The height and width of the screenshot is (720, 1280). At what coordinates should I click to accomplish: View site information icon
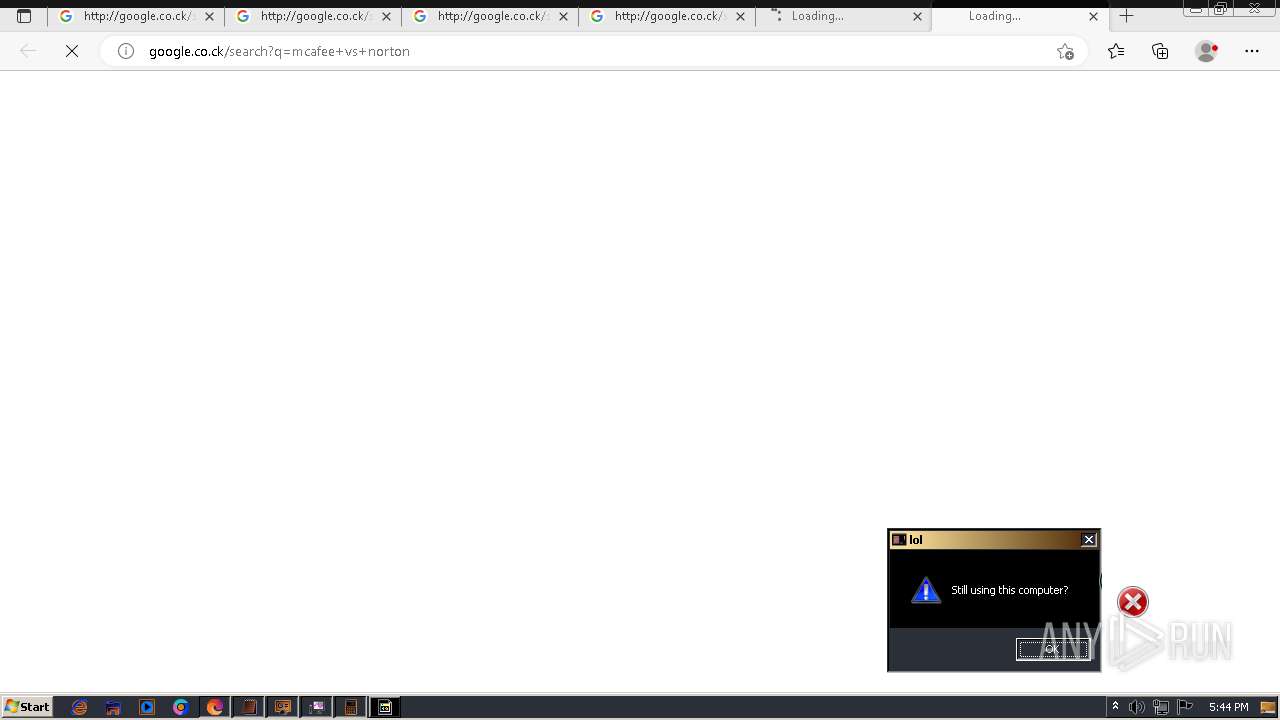tap(126, 51)
